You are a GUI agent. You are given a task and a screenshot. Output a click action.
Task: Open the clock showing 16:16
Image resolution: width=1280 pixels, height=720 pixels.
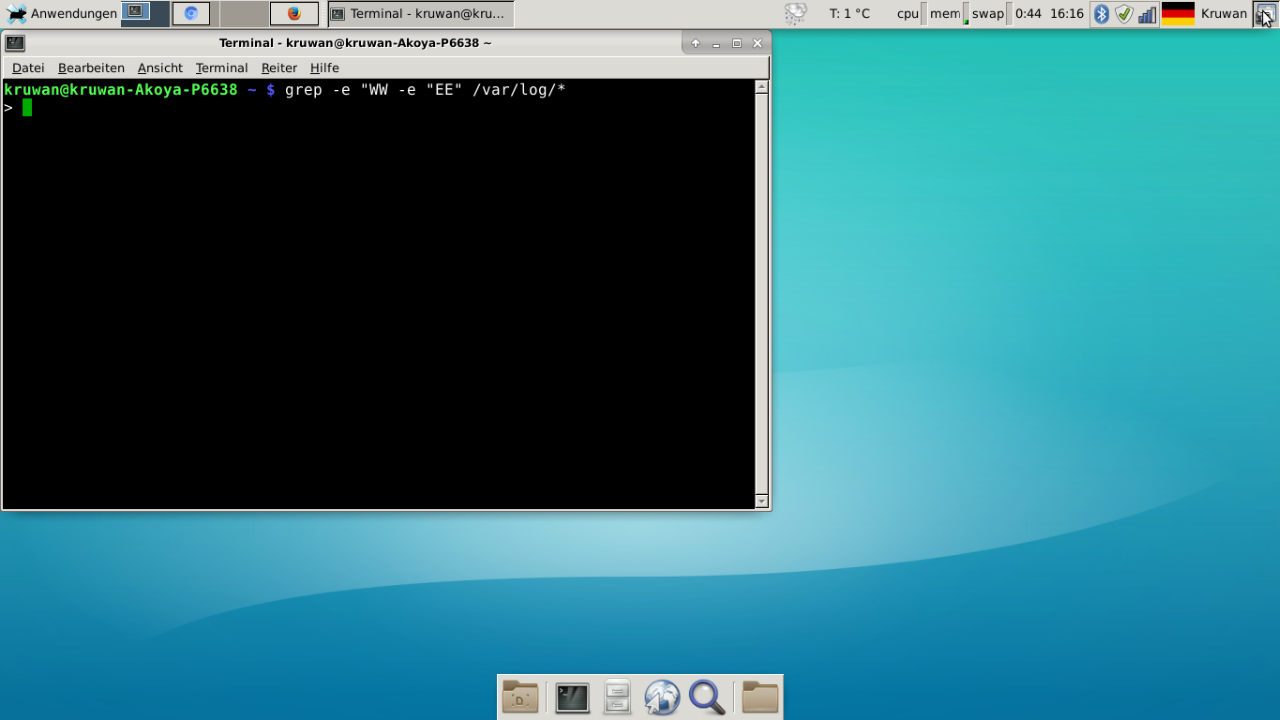tap(1067, 14)
